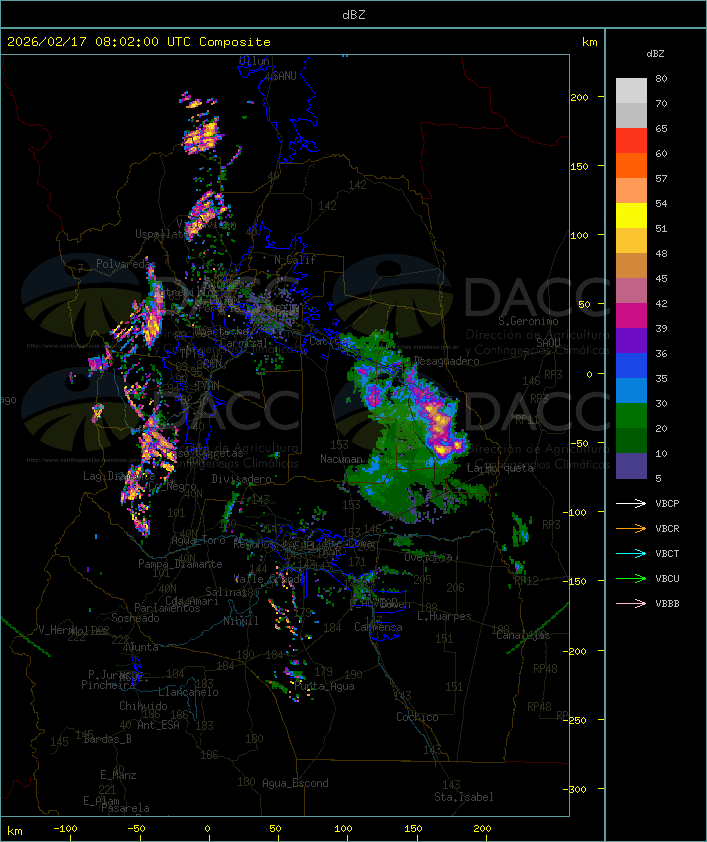Screen dimensions: 707x842
Task: Choose the bright yellow 51-54 dBZ swatch
Action: (x=631, y=215)
